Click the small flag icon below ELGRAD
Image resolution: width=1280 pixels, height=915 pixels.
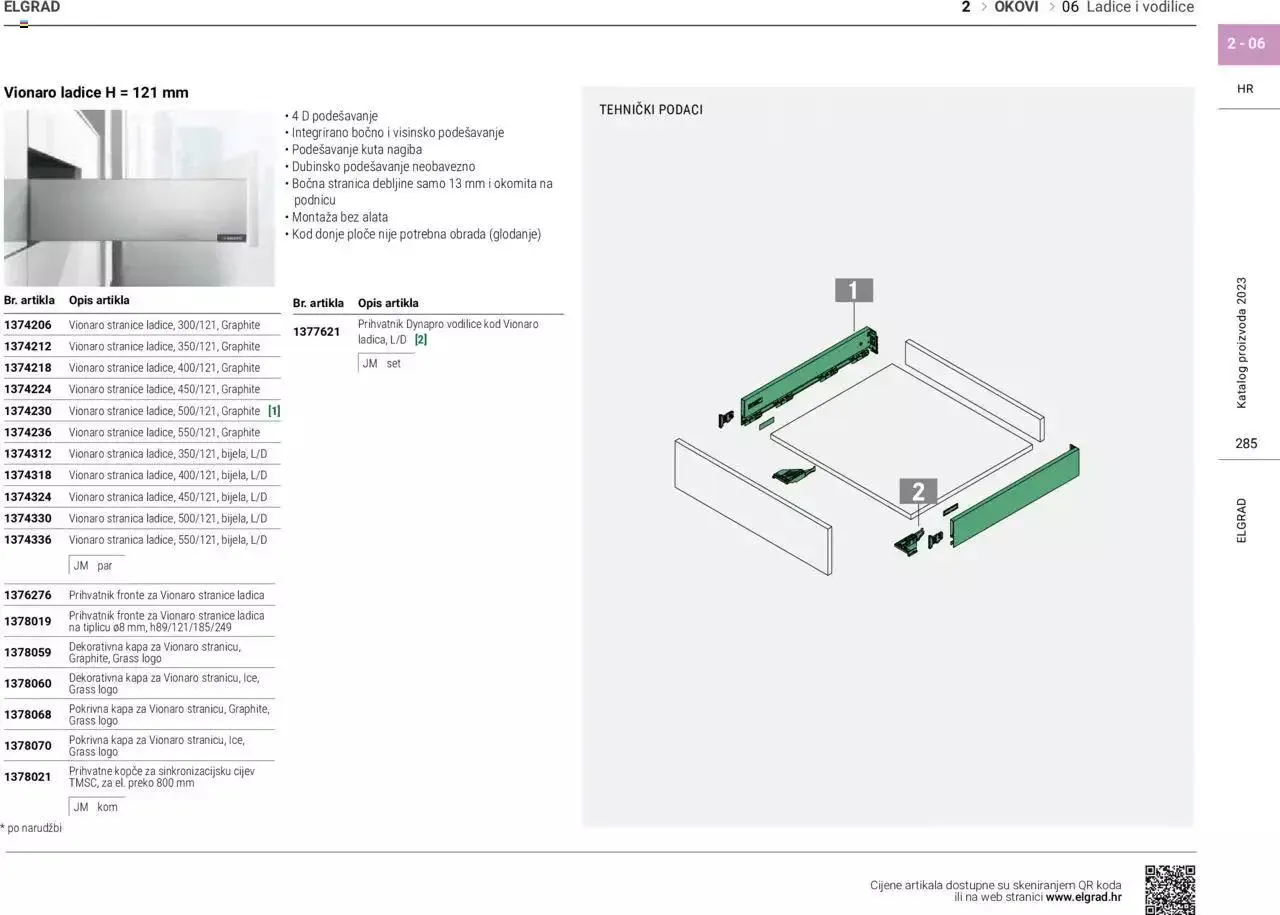[x=24, y=21]
